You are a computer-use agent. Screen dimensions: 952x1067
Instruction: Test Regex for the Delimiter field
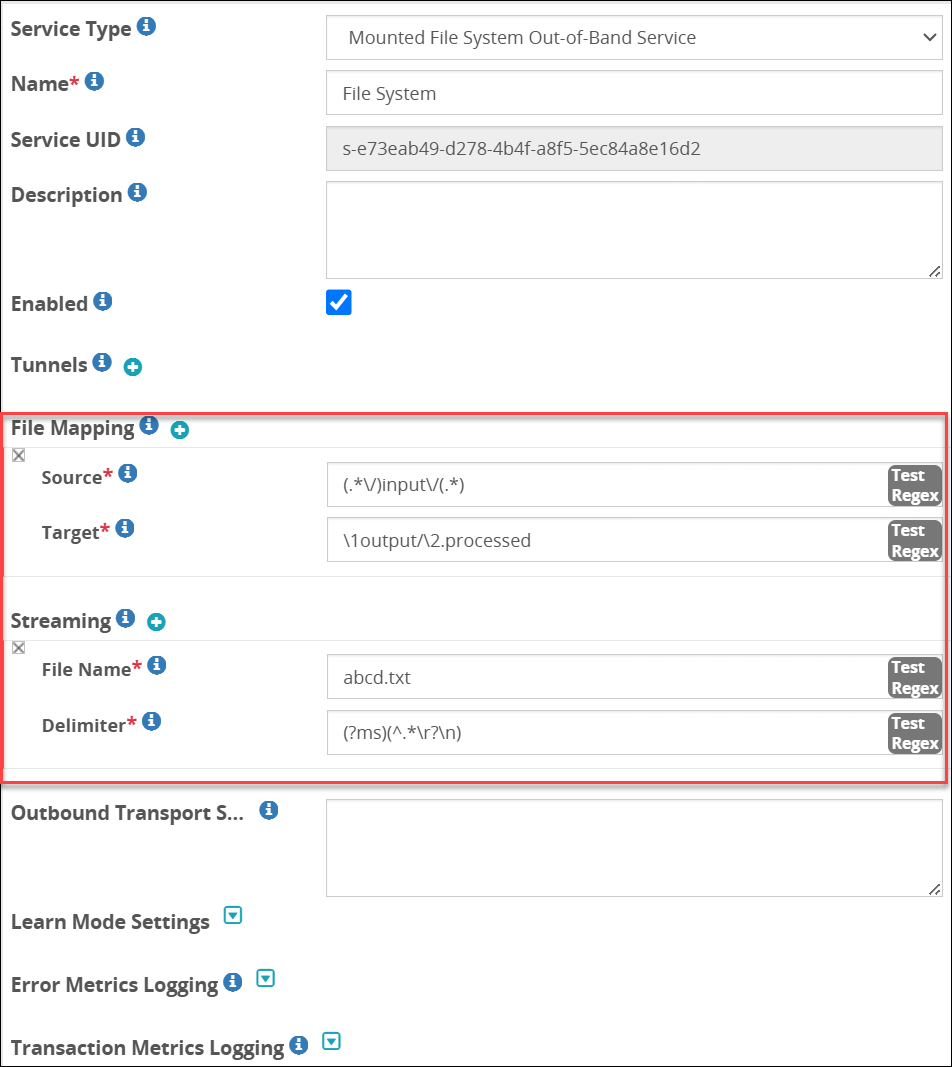point(915,733)
